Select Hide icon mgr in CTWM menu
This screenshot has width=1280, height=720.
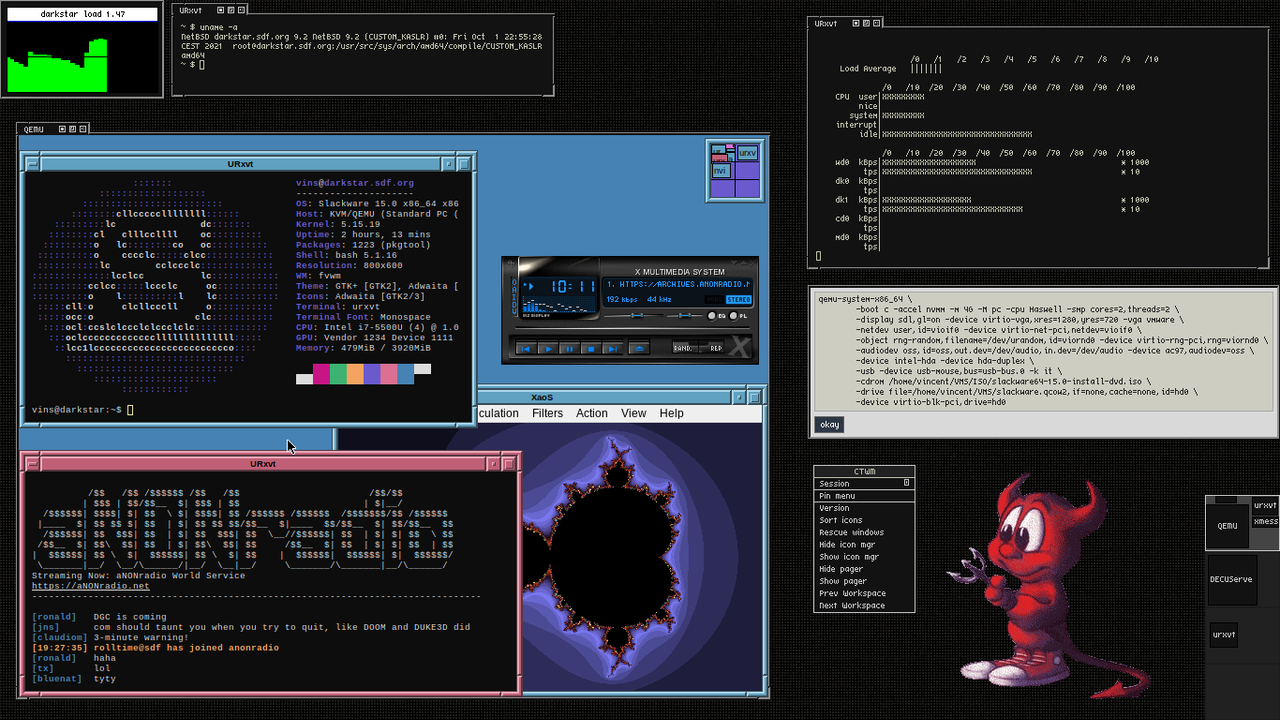point(864,544)
